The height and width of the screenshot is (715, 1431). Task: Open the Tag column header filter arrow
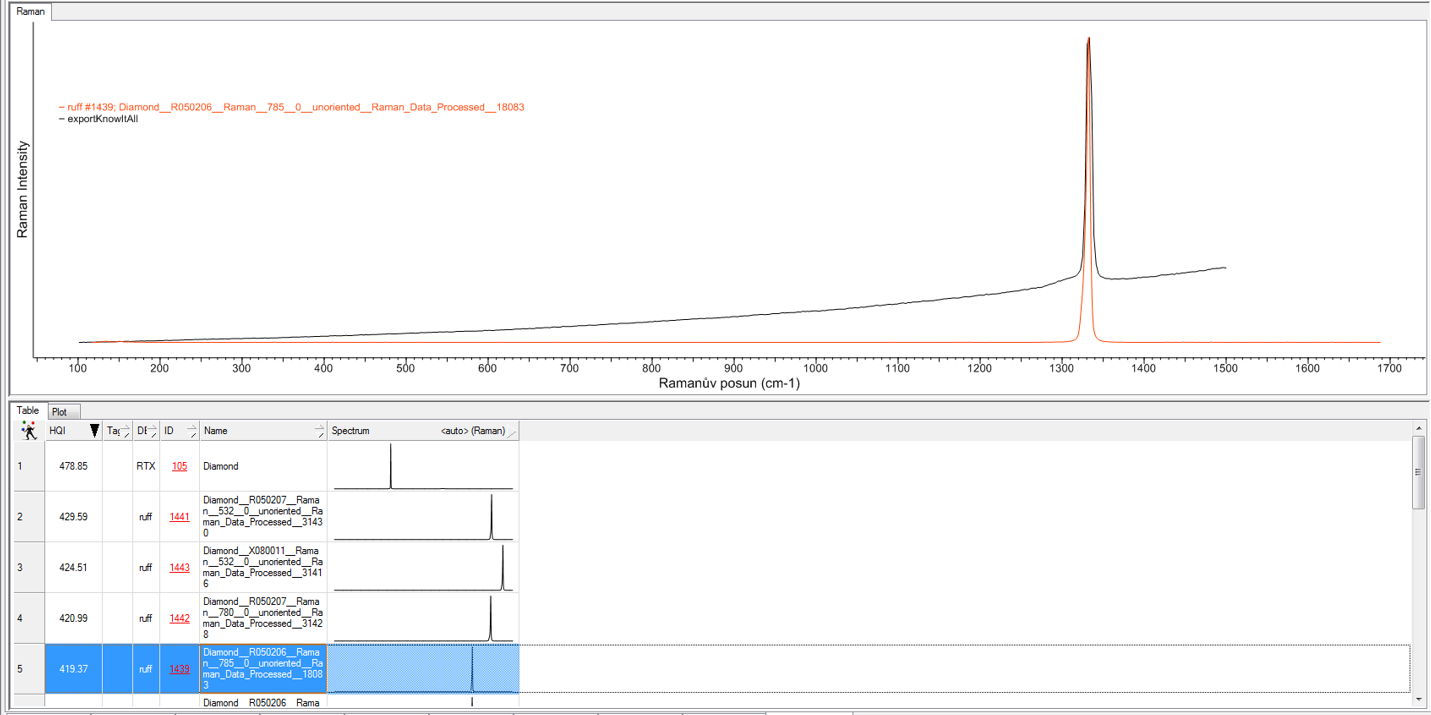click(125, 432)
